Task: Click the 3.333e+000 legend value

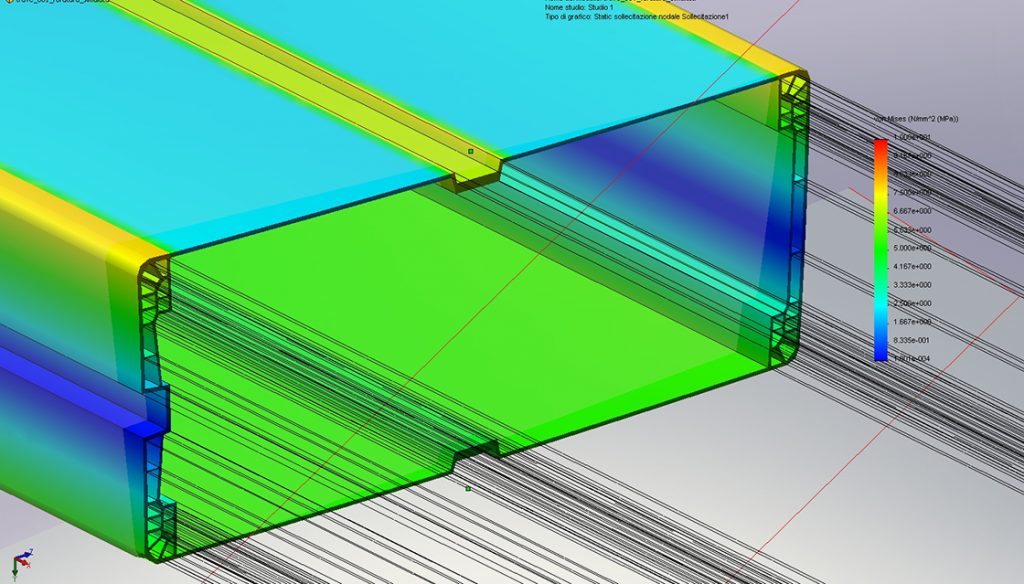Action: coord(910,285)
